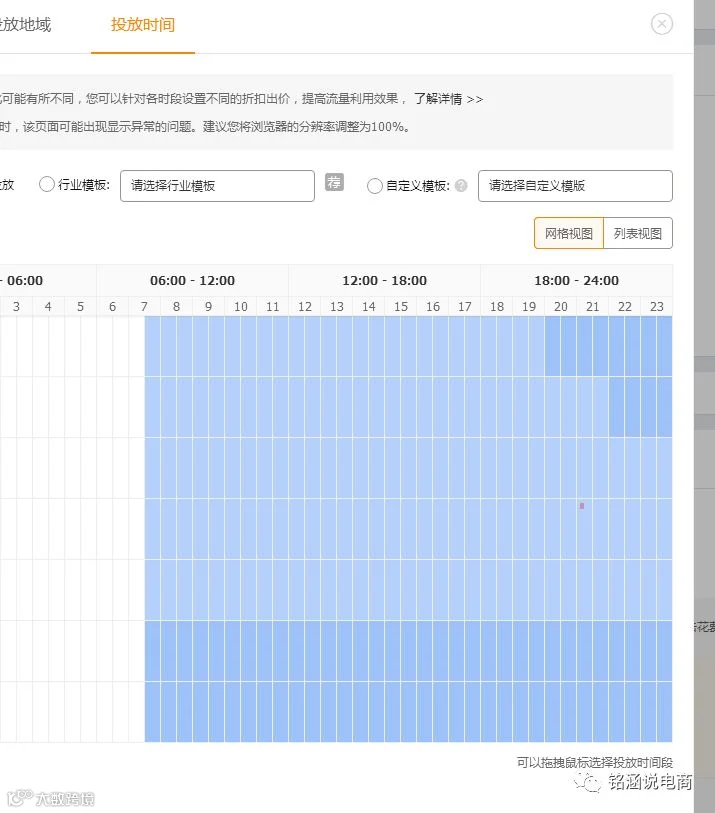Select the 行业模板 radio button
715x813 pixels.
(47, 184)
